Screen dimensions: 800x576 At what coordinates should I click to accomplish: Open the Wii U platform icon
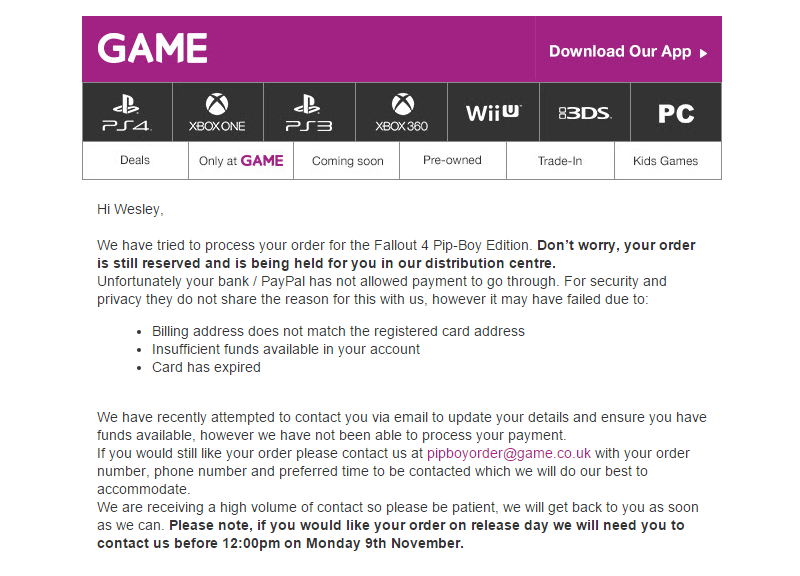coord(493,112)
